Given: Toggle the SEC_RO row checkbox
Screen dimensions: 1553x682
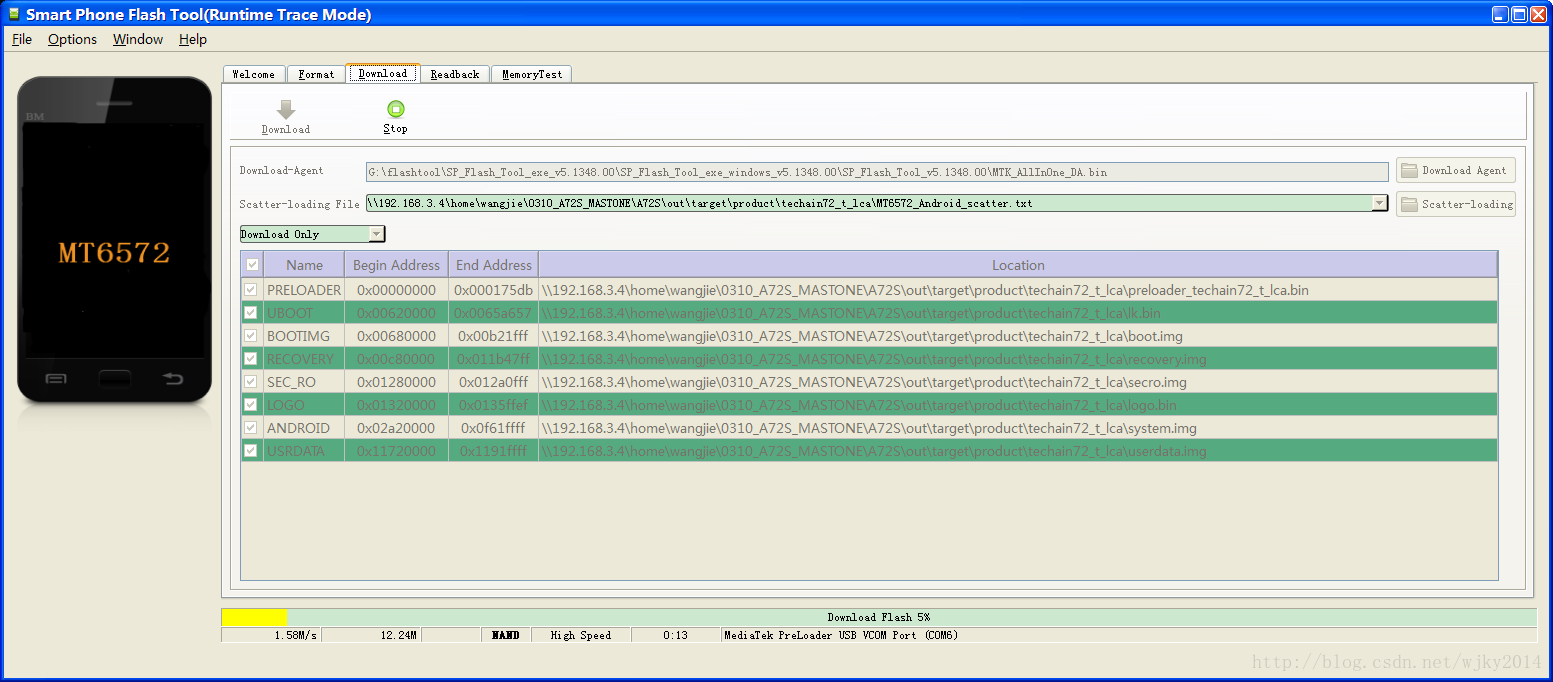Looking at the screenshot, I should (252, 382).
